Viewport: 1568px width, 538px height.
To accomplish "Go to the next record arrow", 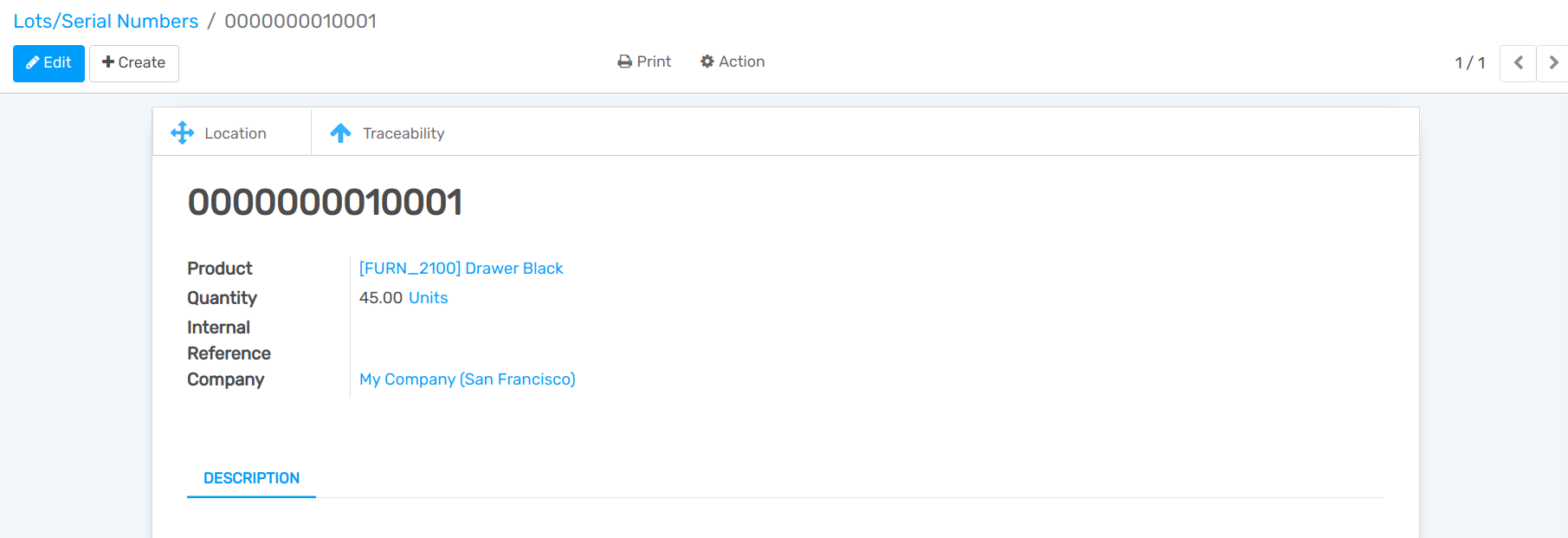I will point(1552,63).
